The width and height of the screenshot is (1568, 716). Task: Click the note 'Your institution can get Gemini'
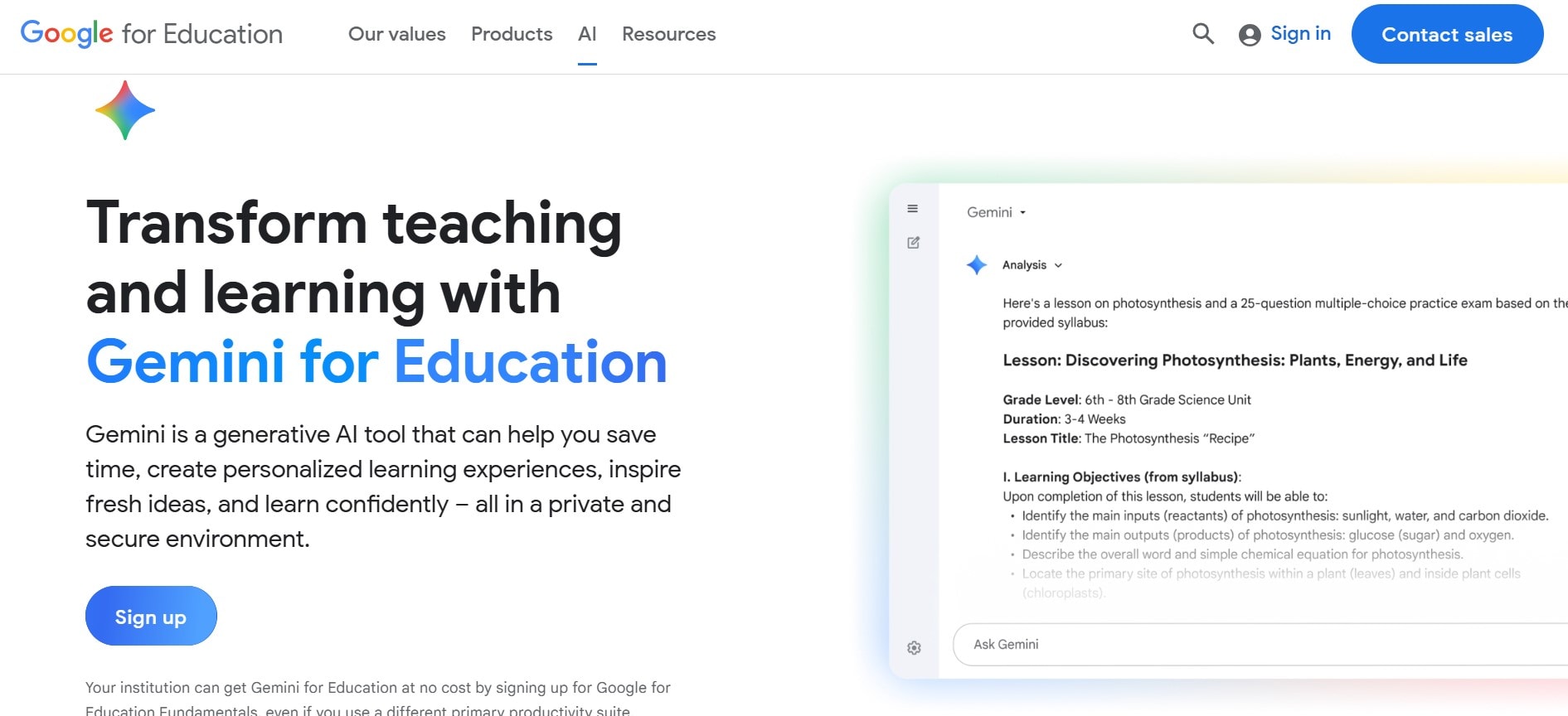(378, 698)
